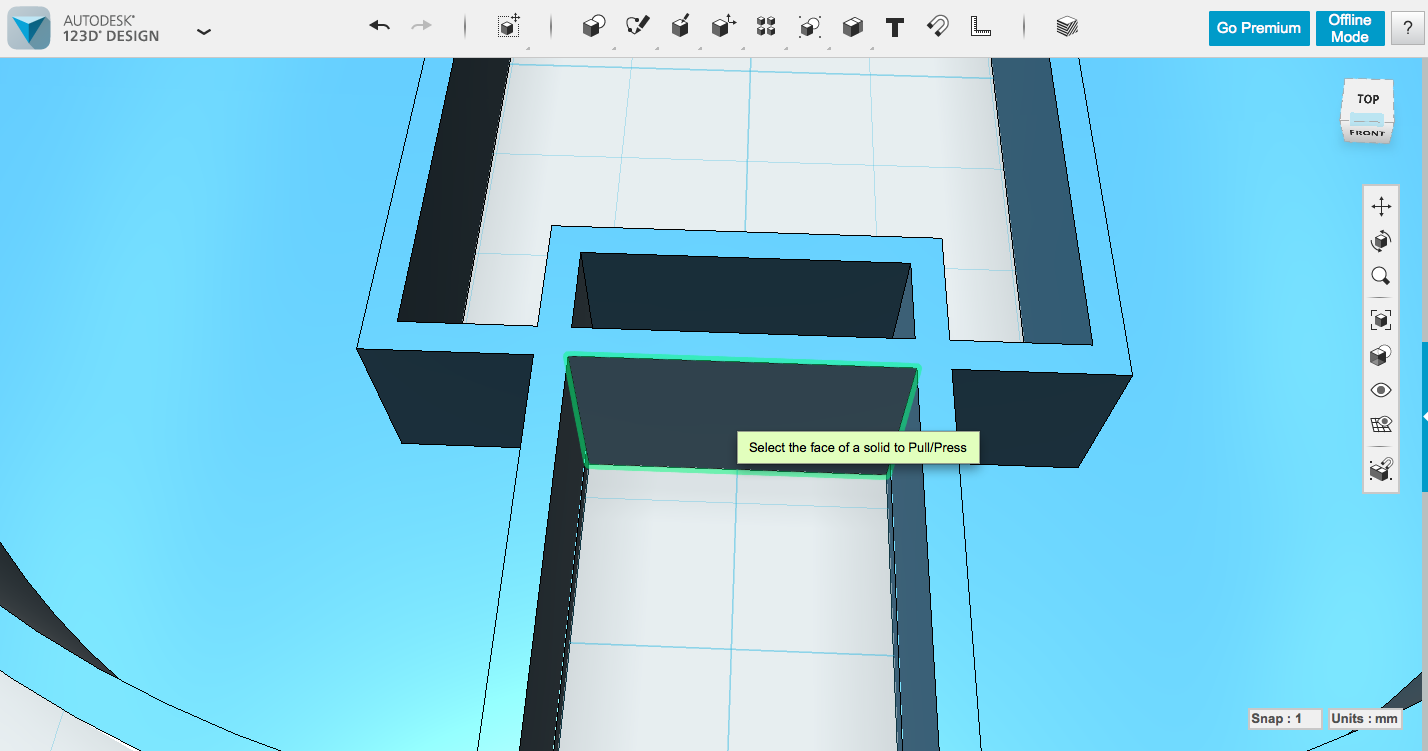Select the Text tool
The height and width of the screenshot is (751, 1428).
tap(895, 27)
